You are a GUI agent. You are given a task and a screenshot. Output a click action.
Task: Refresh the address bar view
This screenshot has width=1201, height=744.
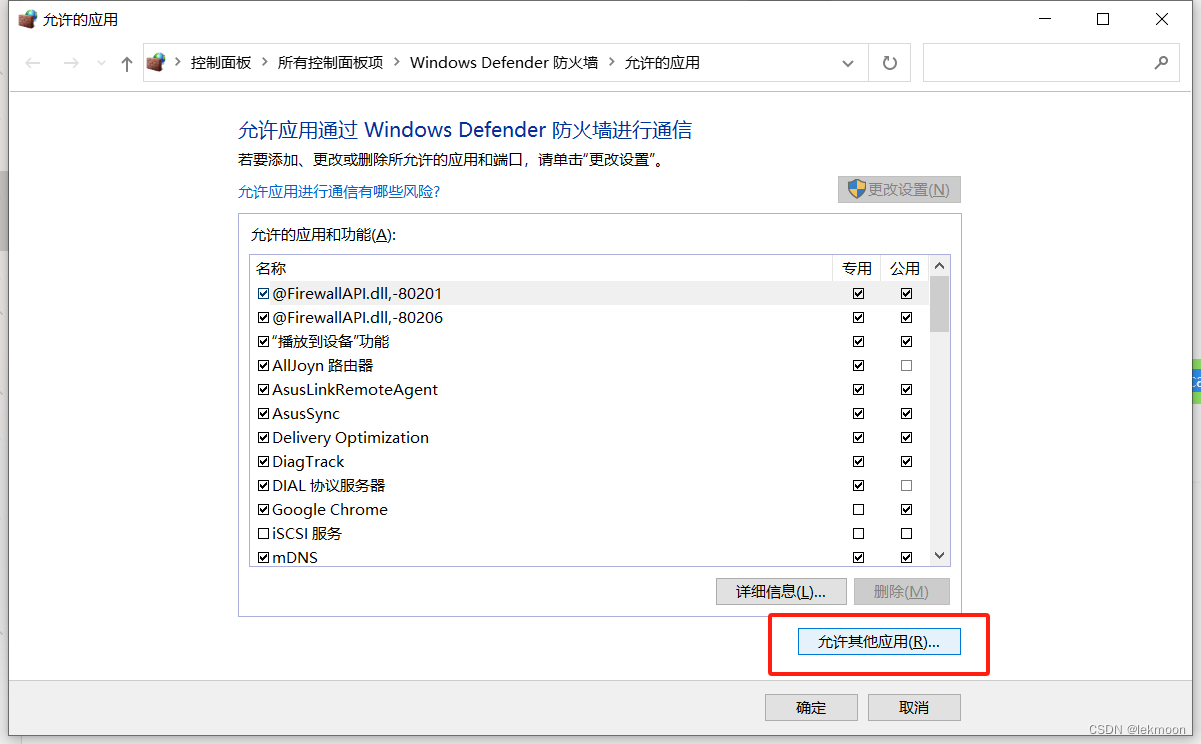(889, 63)
